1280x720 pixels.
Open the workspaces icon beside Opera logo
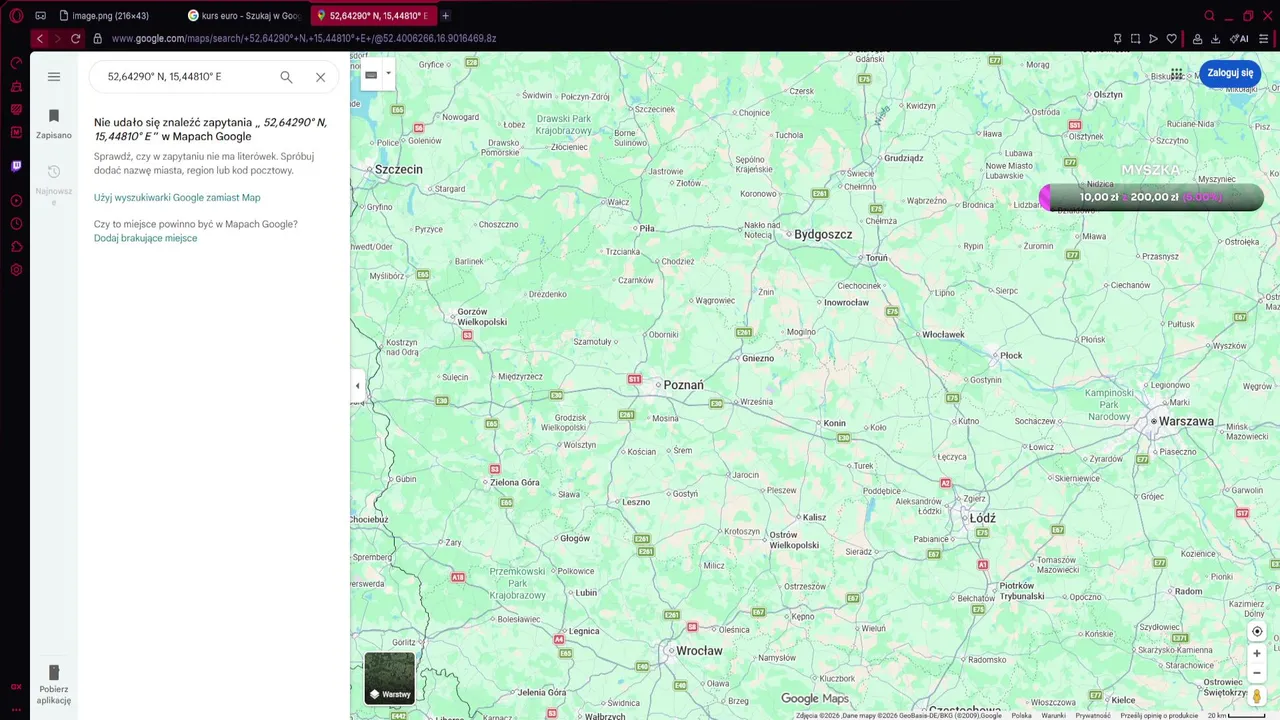coord(40,16)
